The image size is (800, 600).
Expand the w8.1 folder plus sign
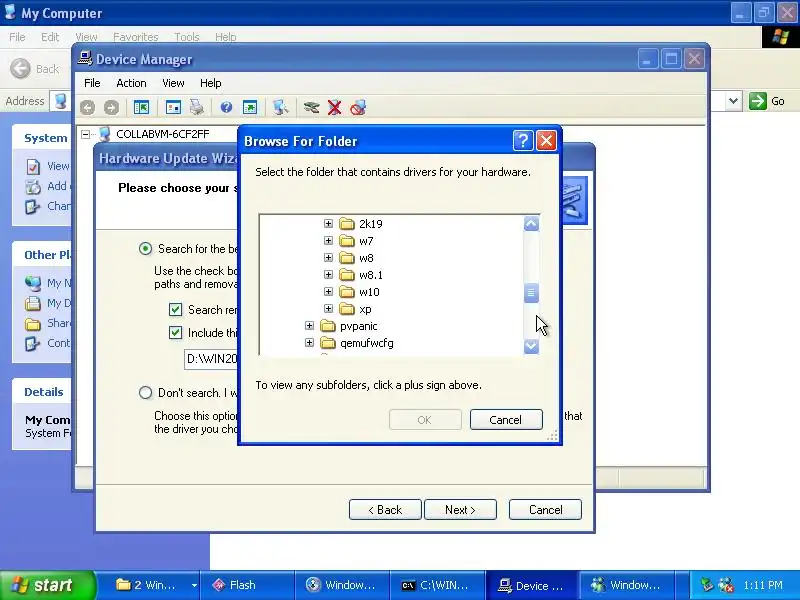point(328,274)
